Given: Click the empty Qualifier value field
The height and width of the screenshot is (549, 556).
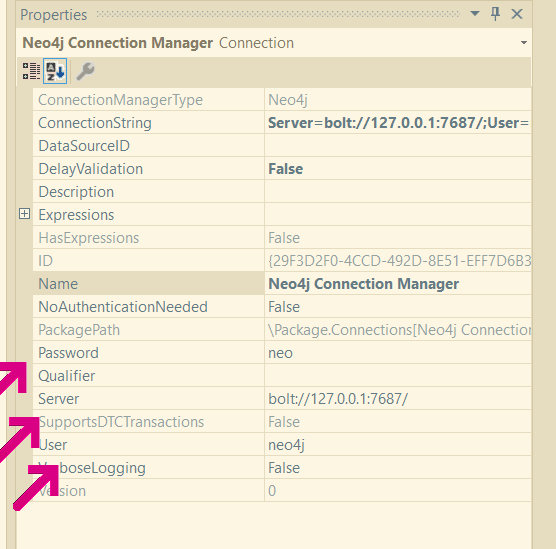Looking at the screenshot, I should point(398,376).
